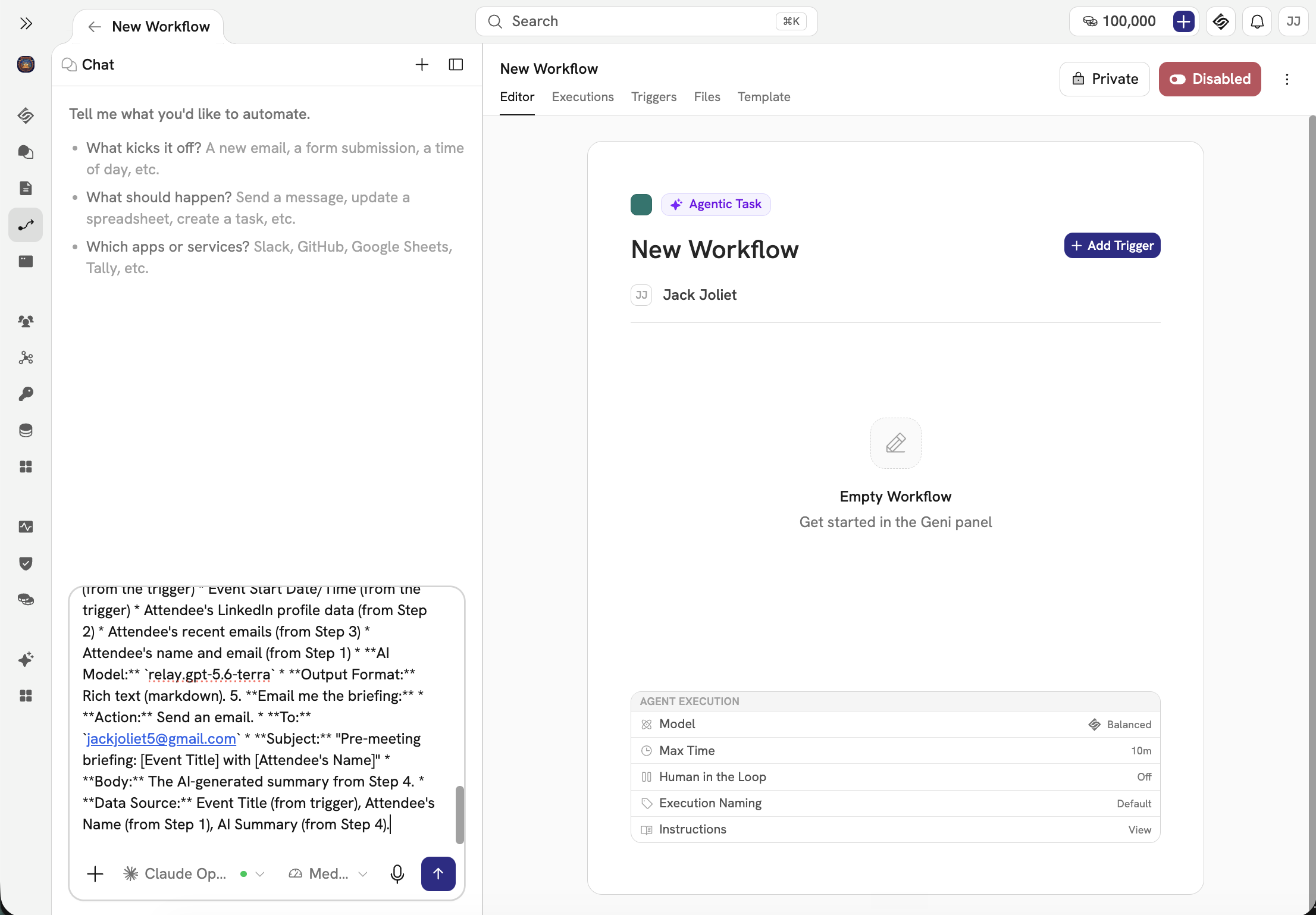Viewport: 1316px width, 915px height.
Task: Open the database icon in the sidebar
Action: [x=26, y=430]
